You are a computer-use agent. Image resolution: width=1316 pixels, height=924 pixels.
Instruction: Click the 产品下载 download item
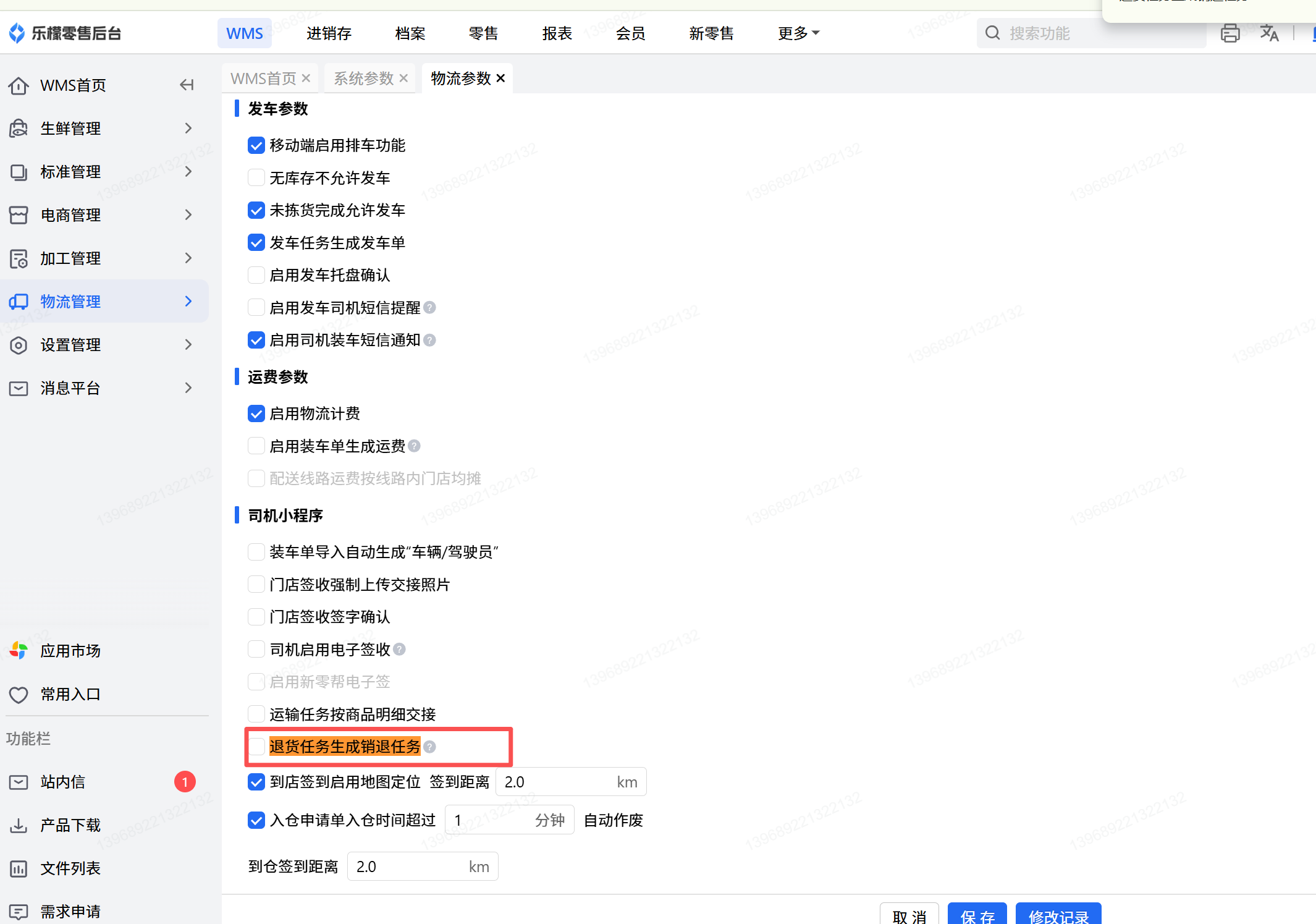coord(70,825)
